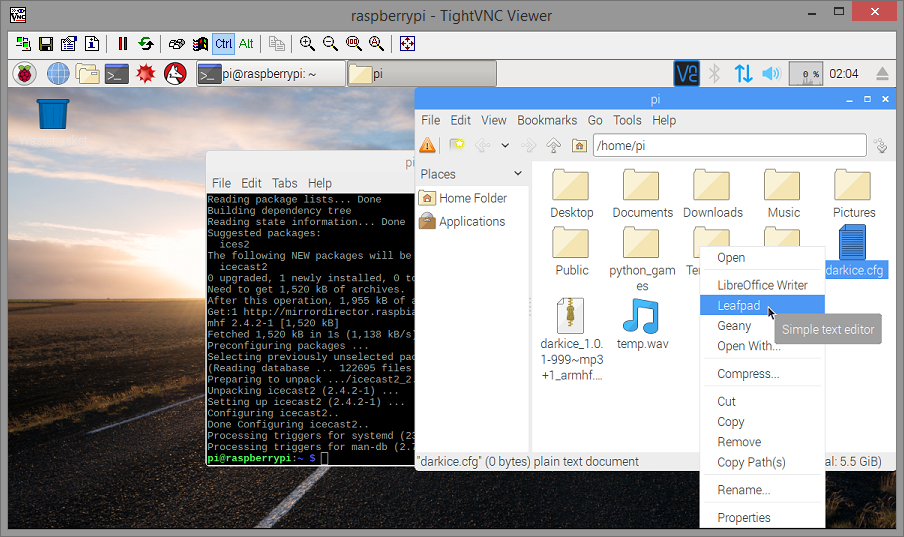This screenshot has height=537, width=904.
Task: Open Edit menu in terminal window
Action: click(251, 183)
